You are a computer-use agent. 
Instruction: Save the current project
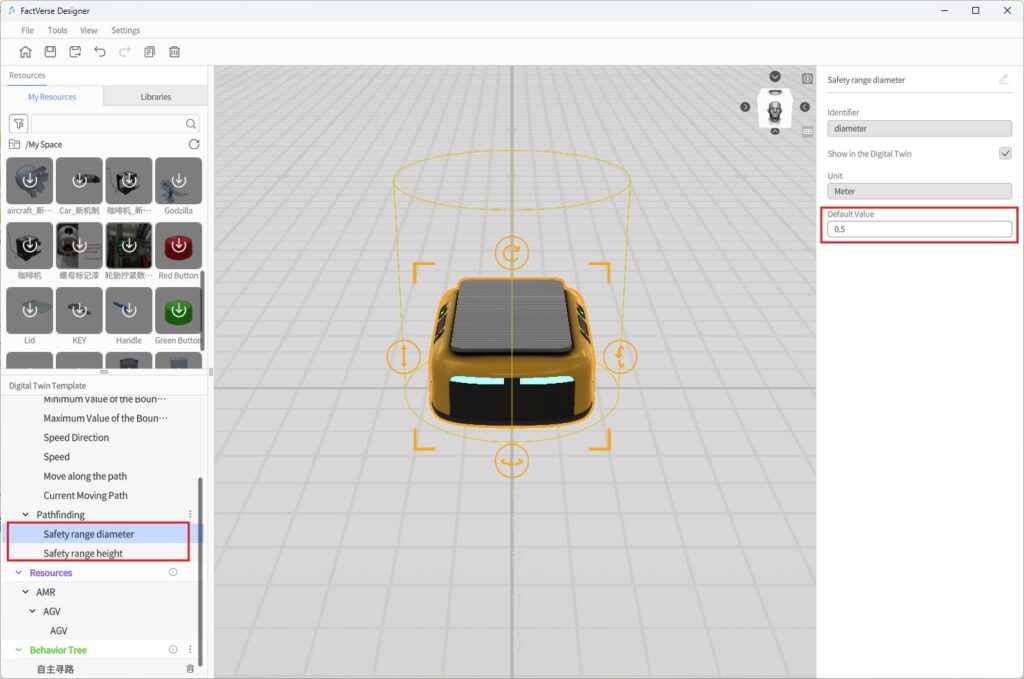pyautogui.click(x=50, y=51)
